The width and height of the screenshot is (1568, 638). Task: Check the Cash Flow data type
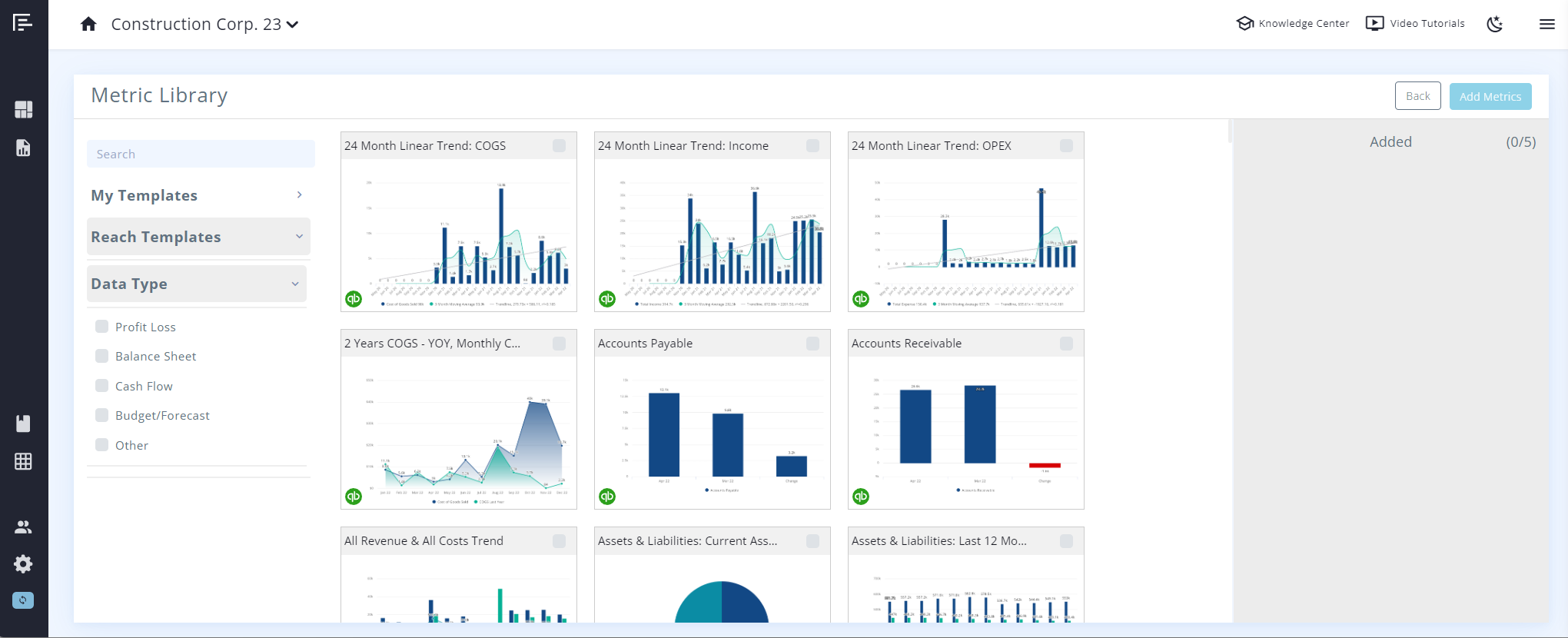(x=101, y=386)
